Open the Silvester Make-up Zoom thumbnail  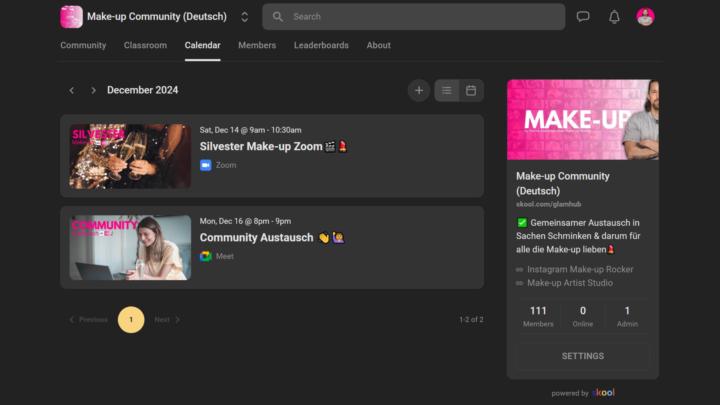click(130, 156)
